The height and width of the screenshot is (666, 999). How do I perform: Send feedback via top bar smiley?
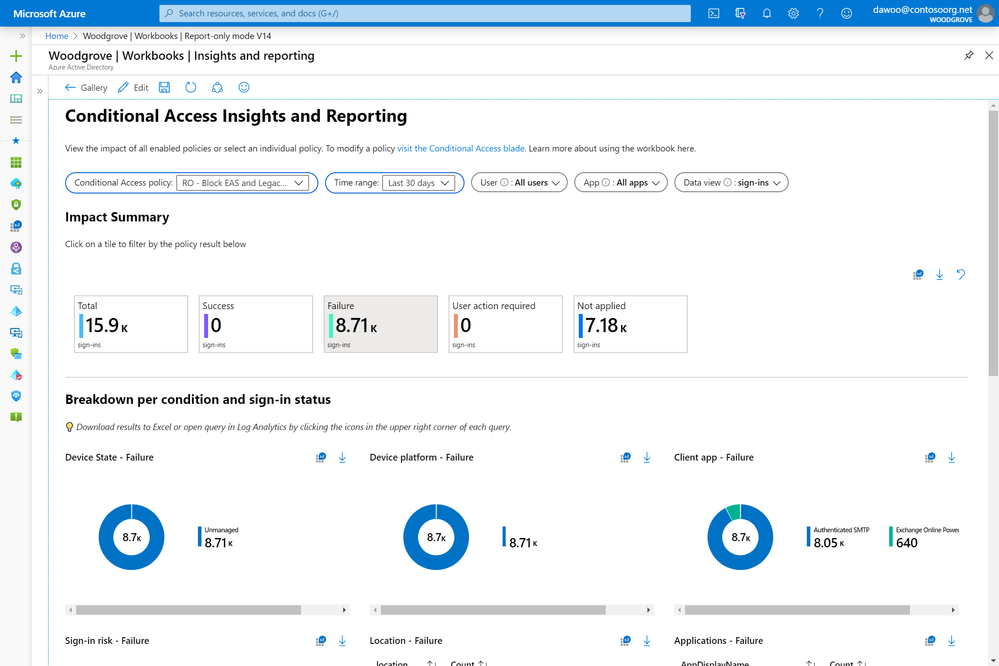point(846,13)
